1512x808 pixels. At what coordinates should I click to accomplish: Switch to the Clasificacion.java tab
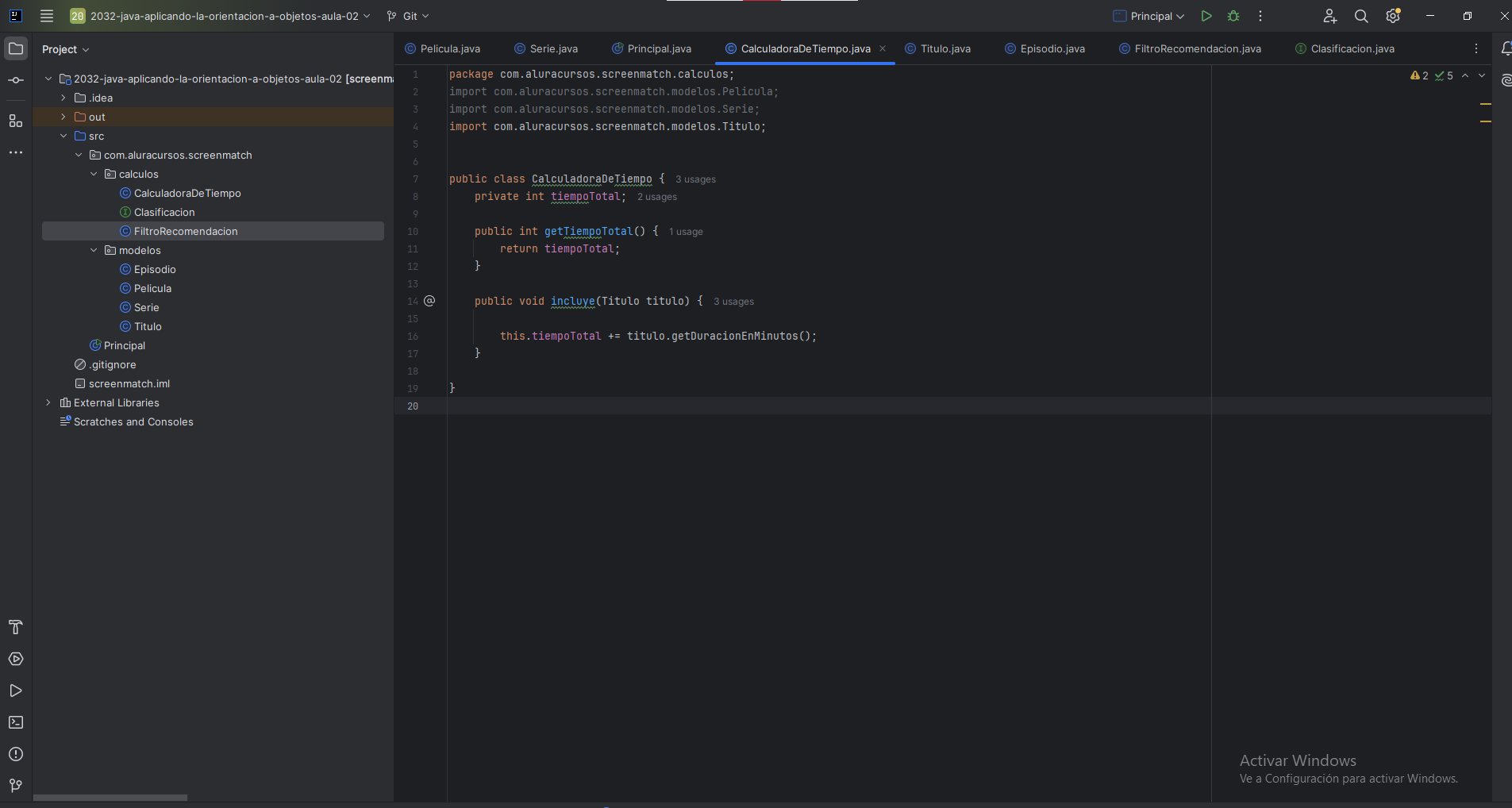pos(1345,48)
